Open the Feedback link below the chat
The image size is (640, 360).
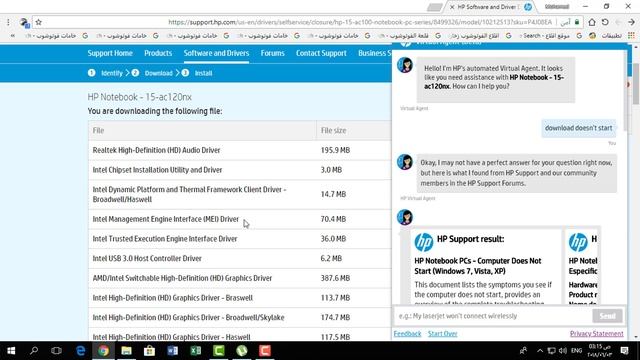point(407,333)
